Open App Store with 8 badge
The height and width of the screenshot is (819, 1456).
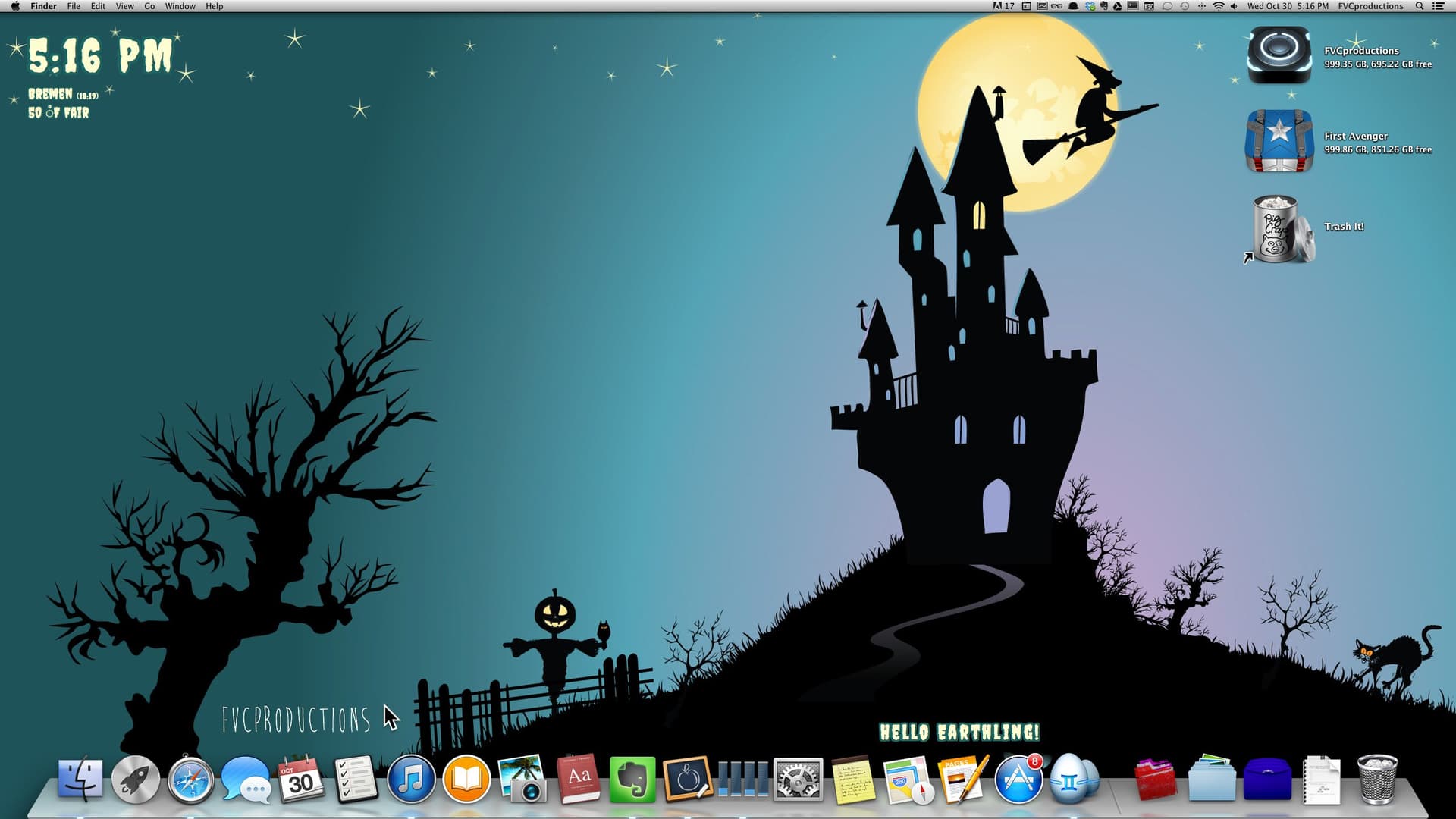click(1018, 780)
